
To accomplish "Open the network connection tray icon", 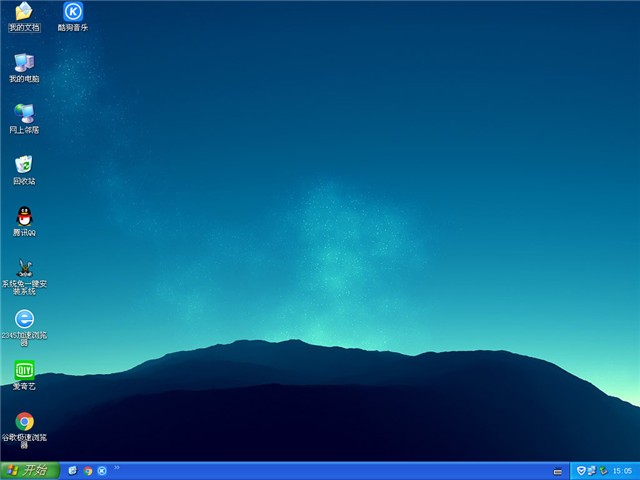I will (592, 470).
